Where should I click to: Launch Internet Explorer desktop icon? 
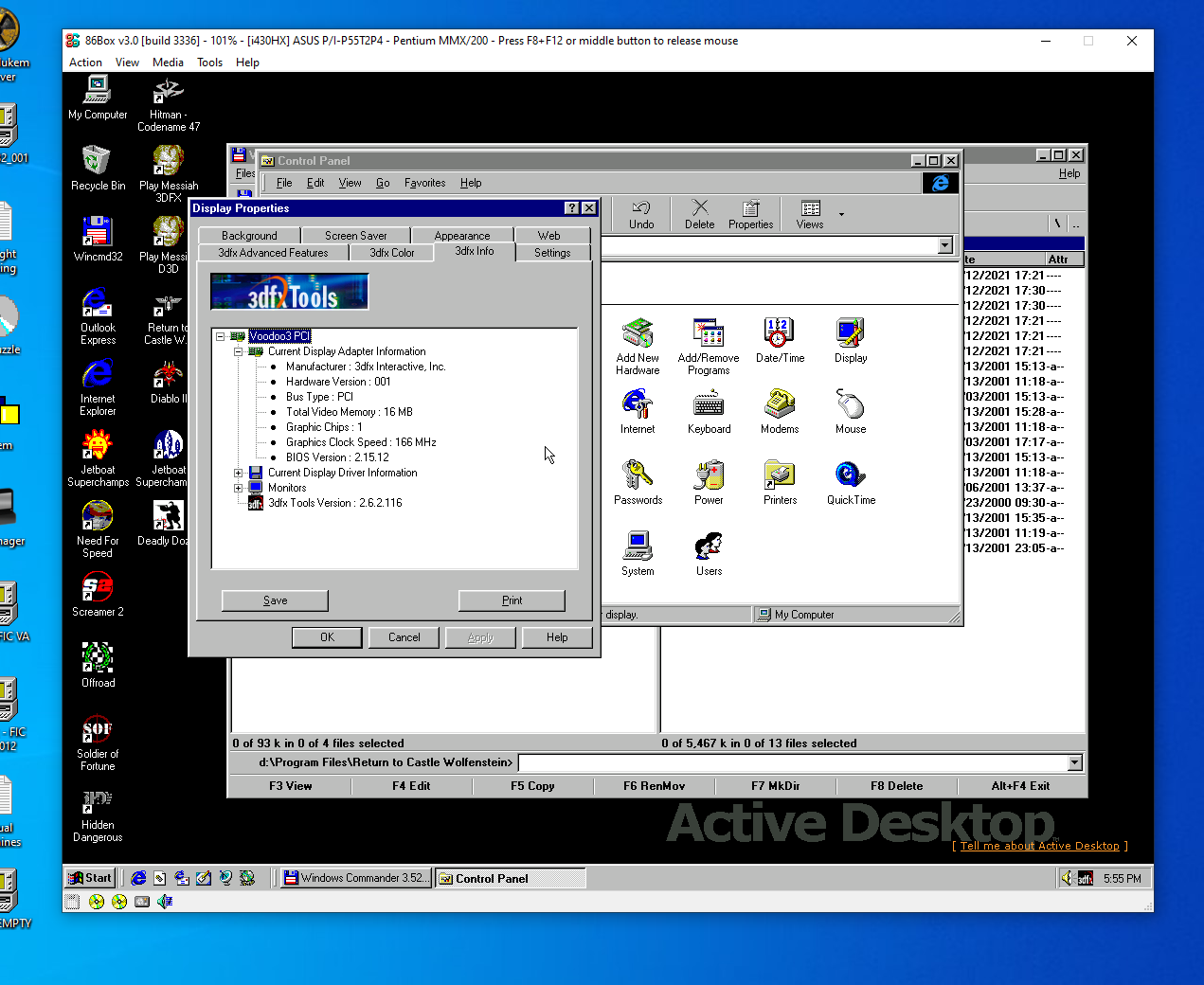tap(98, 387)
